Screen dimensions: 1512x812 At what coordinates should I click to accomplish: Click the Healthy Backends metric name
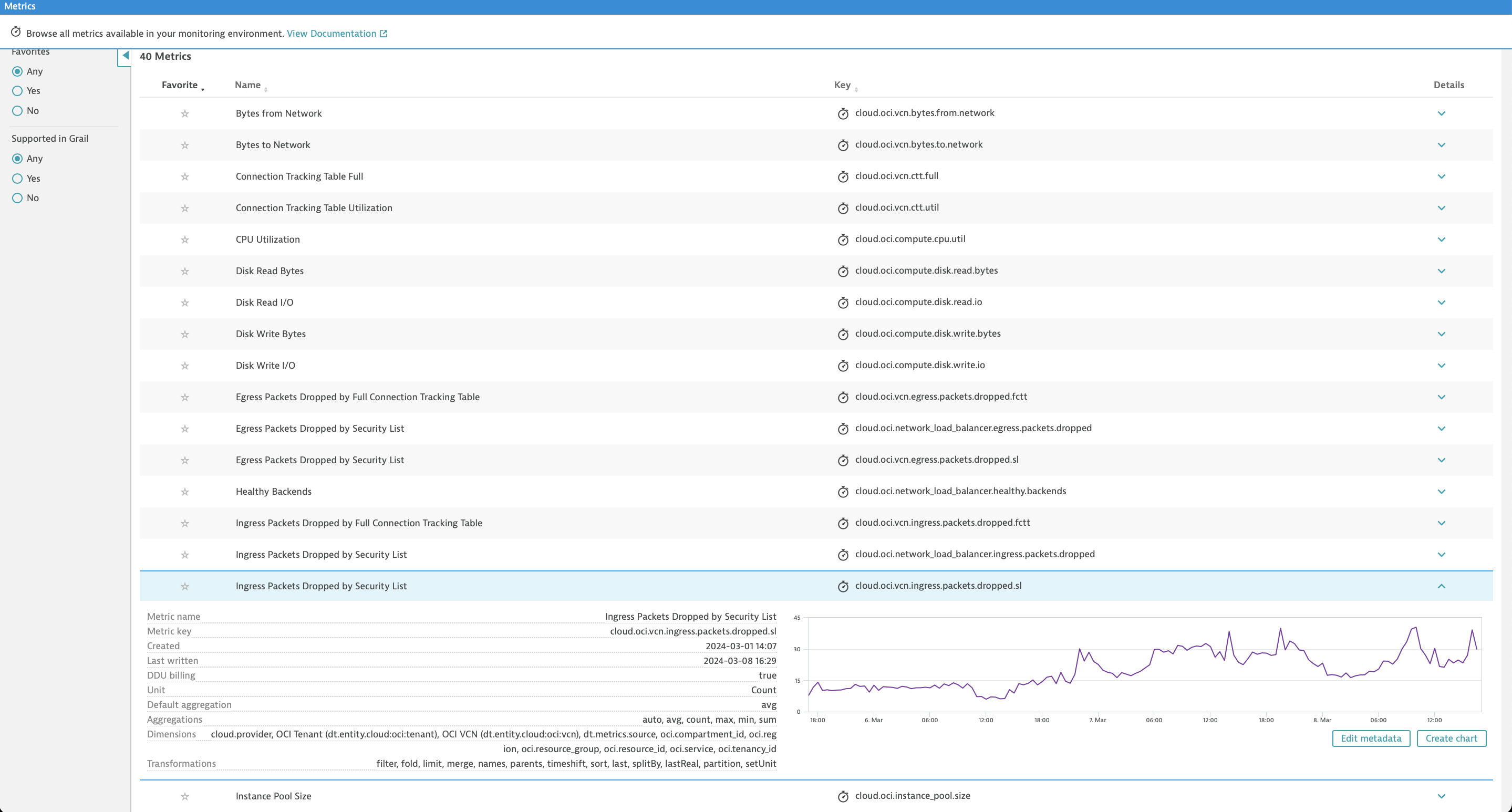coord(274,492)
